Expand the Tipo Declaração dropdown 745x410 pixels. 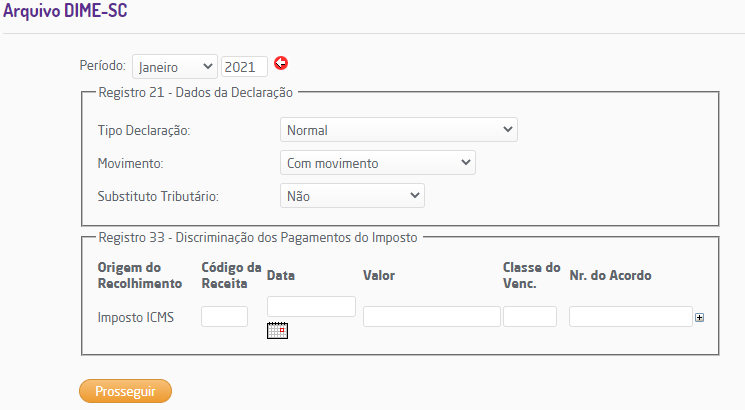tap(398, 130)
